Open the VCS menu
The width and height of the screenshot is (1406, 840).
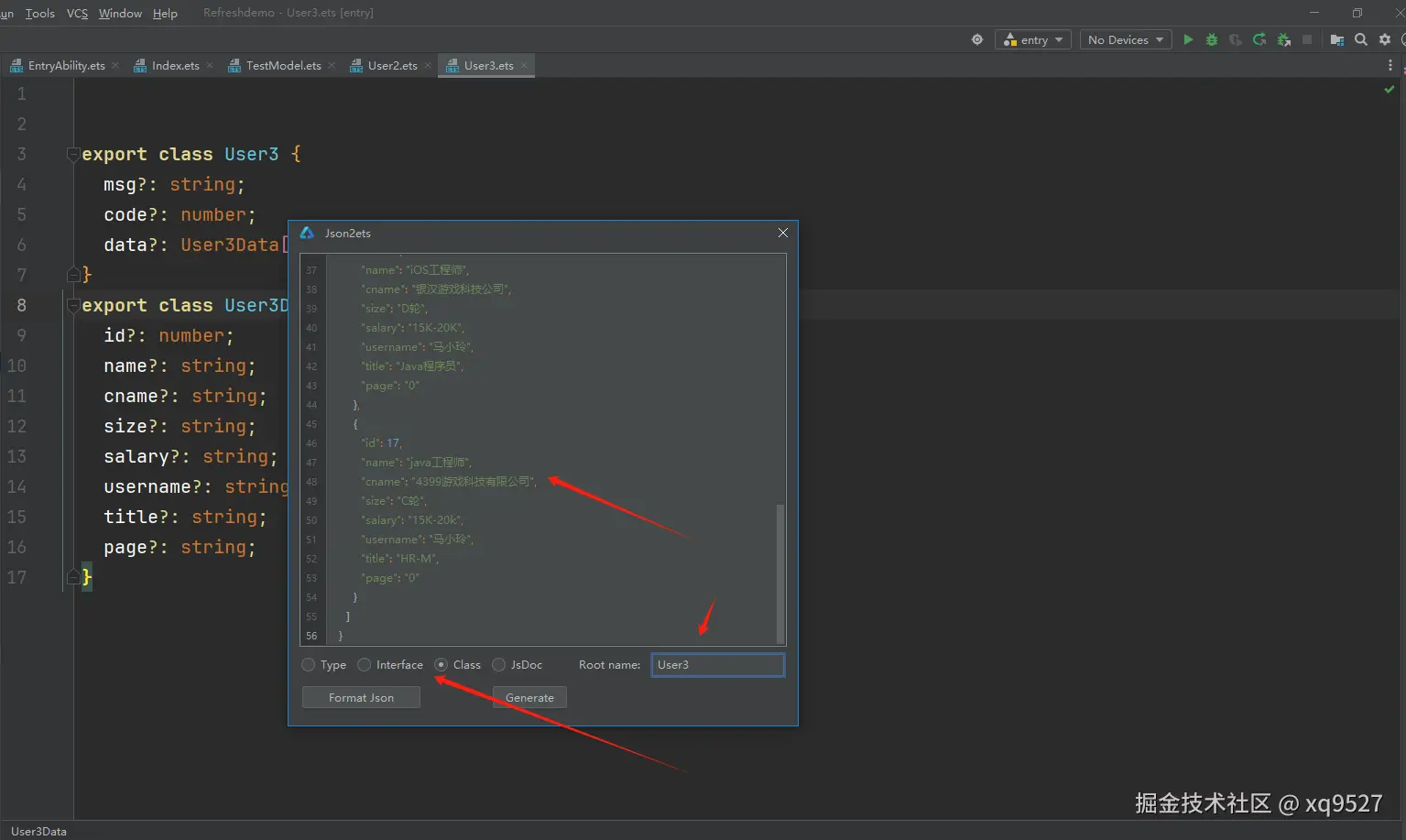(x=78, y=13)
